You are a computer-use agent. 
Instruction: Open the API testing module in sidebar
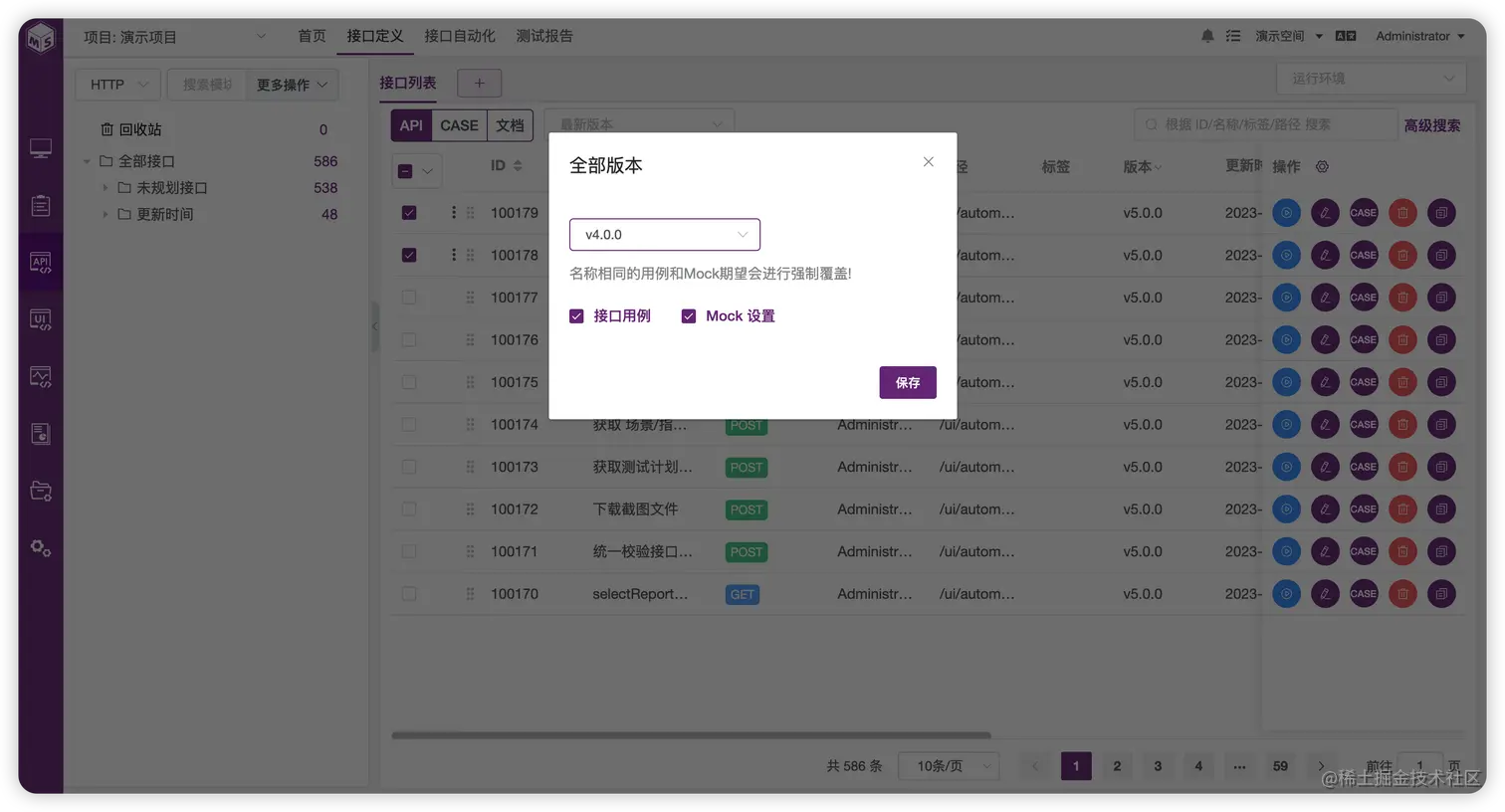tap(40, 262)
